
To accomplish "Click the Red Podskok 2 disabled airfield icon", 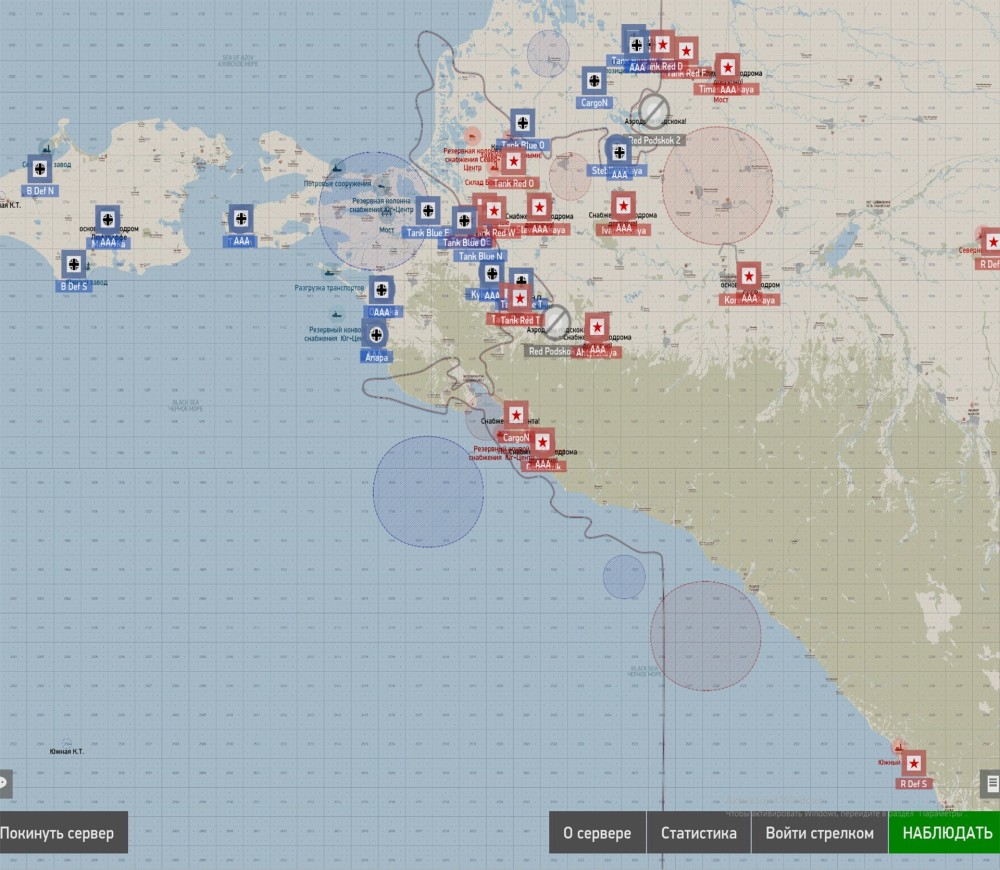I will (x=654, y=108).
